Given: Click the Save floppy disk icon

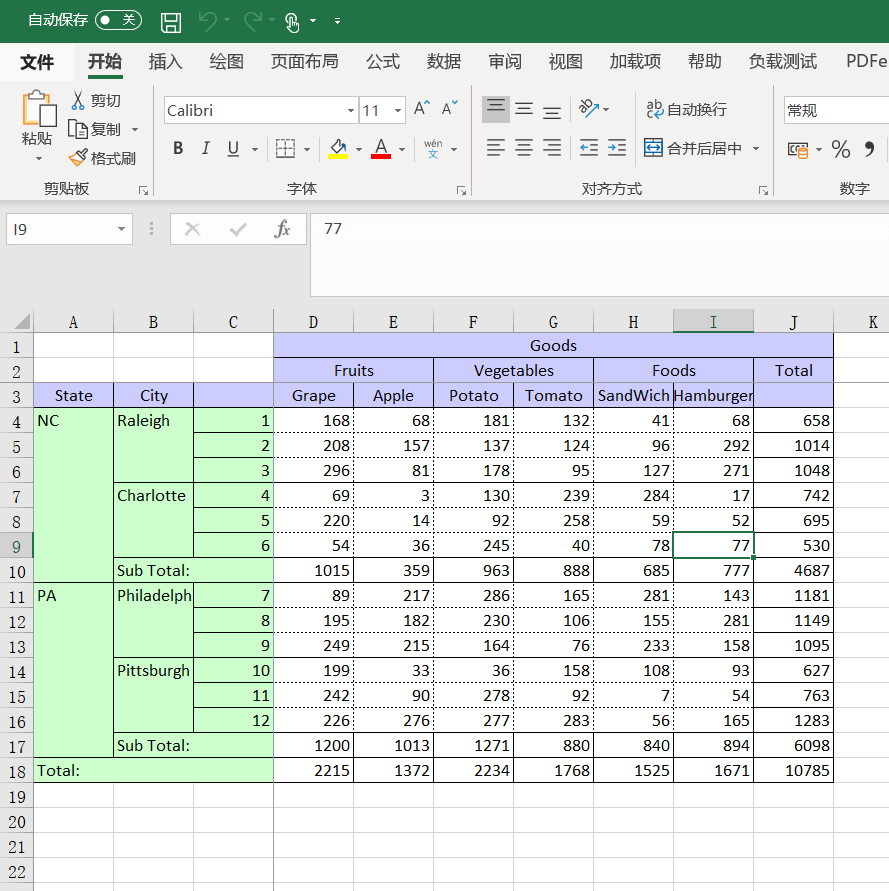Looking at the screenshot, I should [x=171, y=22].
